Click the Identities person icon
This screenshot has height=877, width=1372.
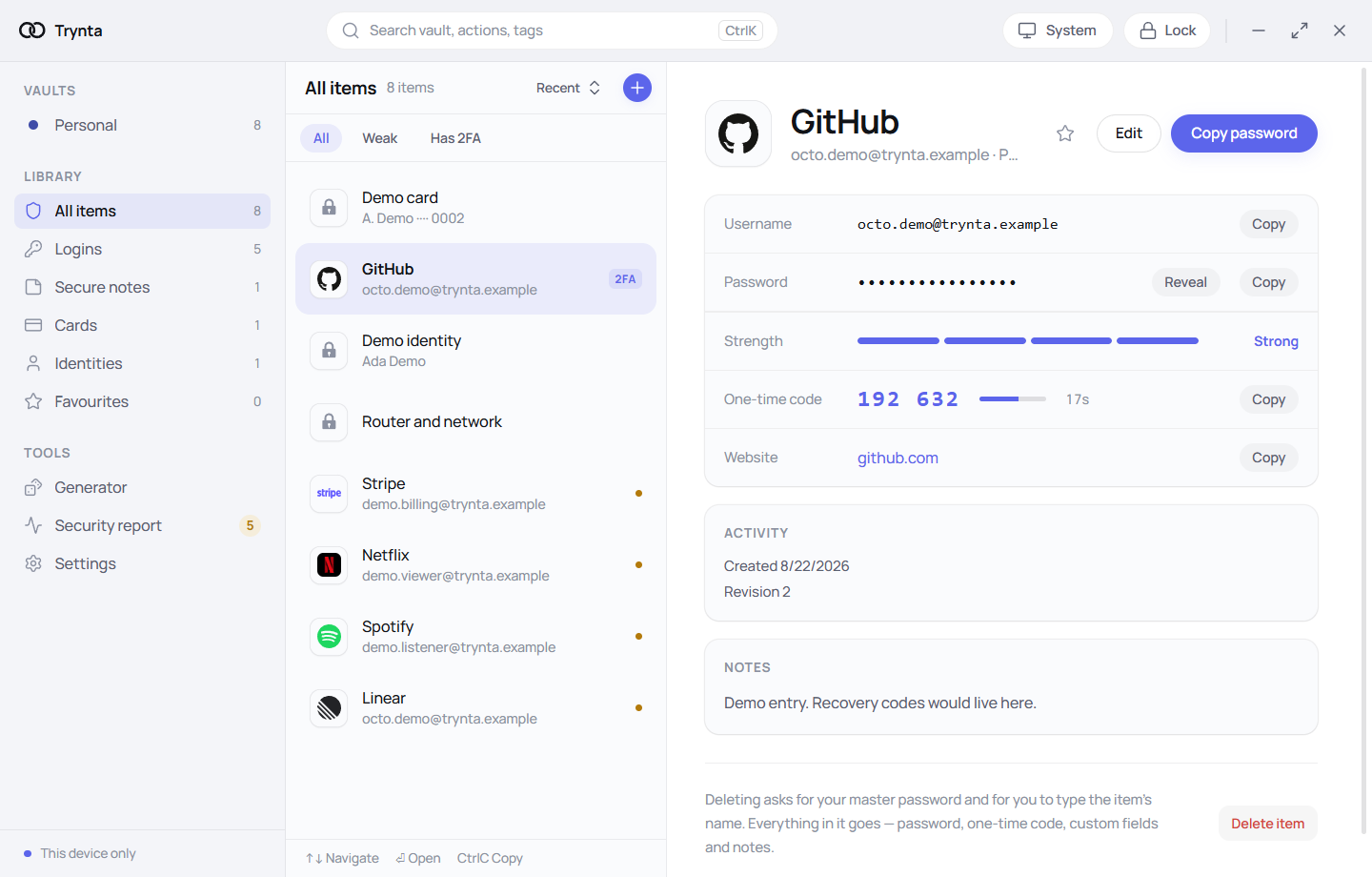(33, 363)
